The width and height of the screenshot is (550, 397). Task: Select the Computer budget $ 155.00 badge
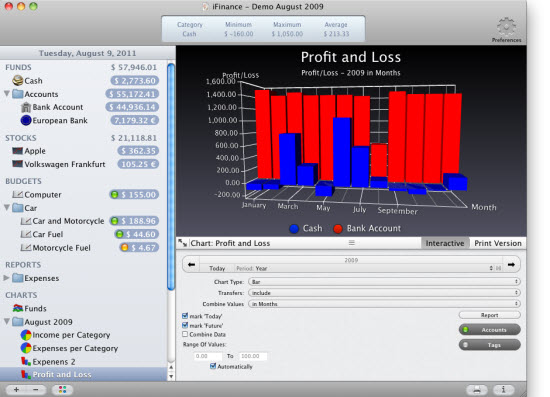click(x=134, y=194)
